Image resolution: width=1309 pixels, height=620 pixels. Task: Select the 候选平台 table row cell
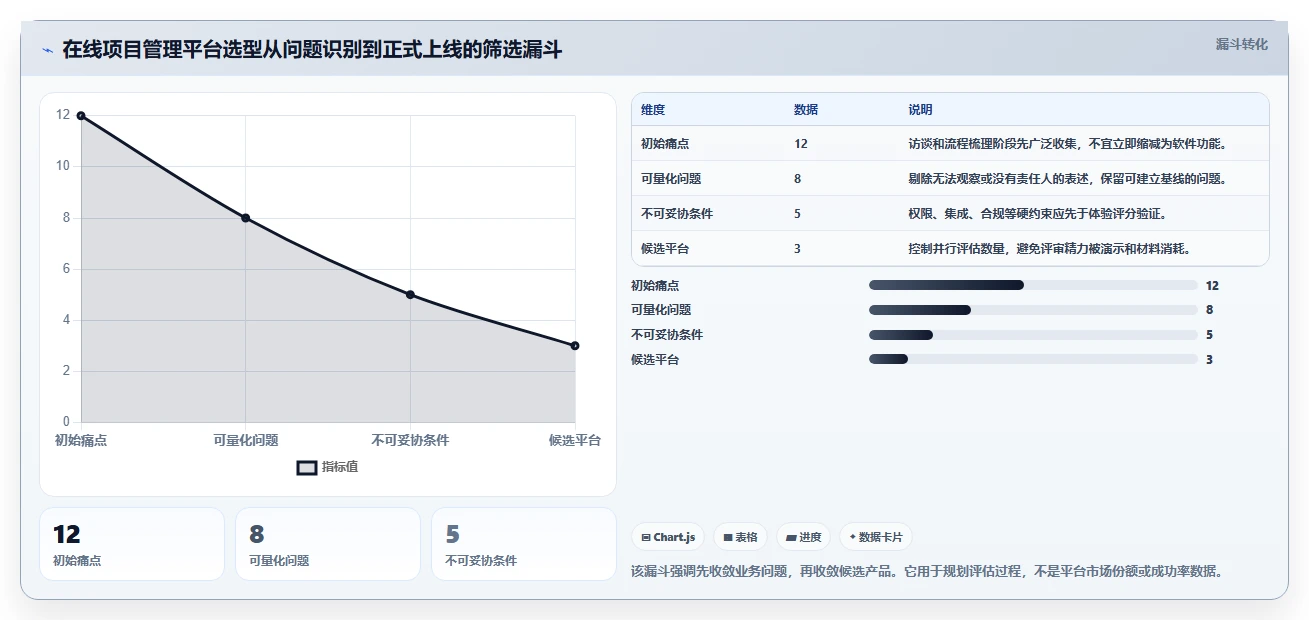[665, 249]
